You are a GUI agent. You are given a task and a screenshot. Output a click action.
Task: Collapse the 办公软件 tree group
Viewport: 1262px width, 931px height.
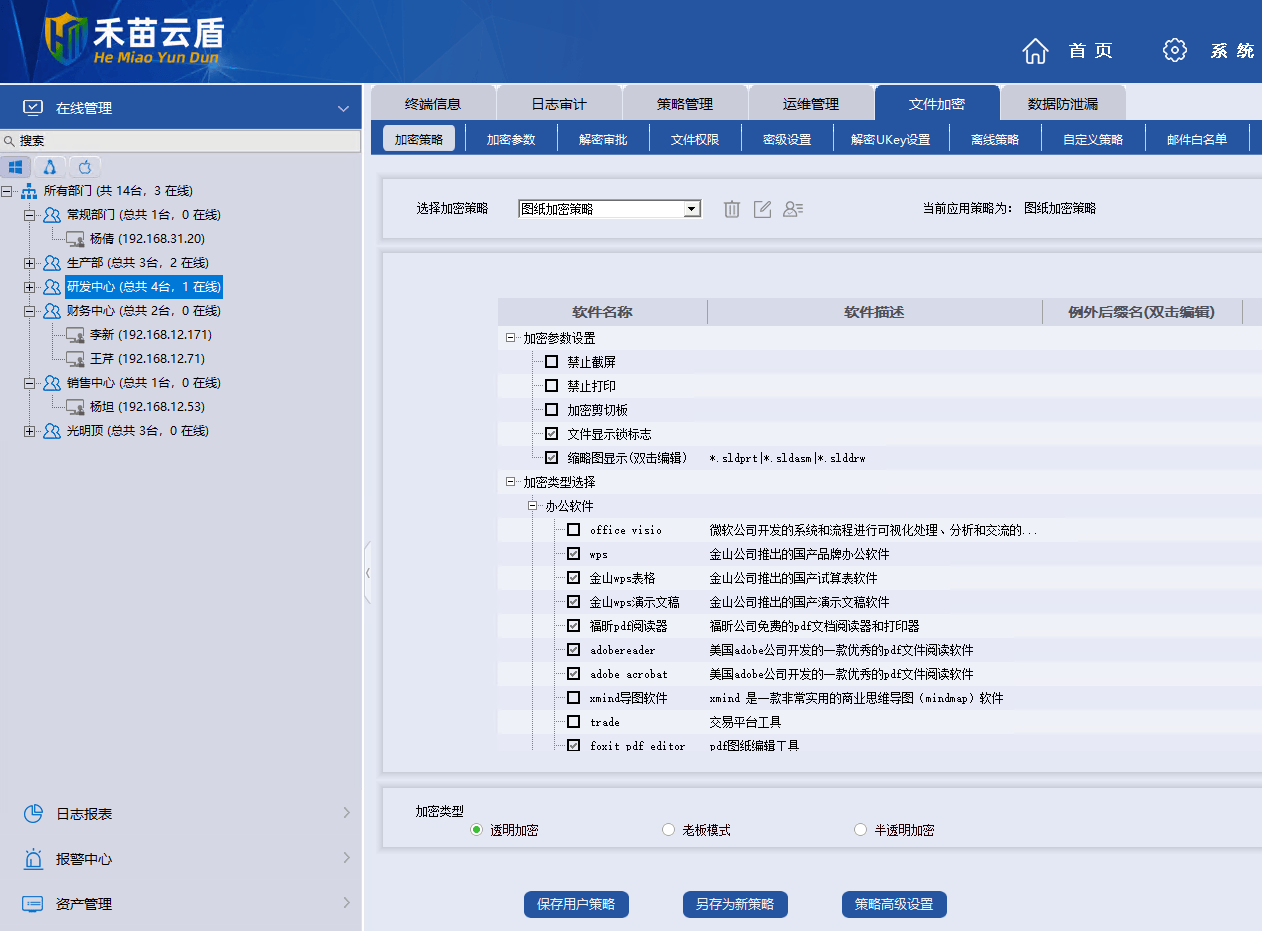(533, 506)
